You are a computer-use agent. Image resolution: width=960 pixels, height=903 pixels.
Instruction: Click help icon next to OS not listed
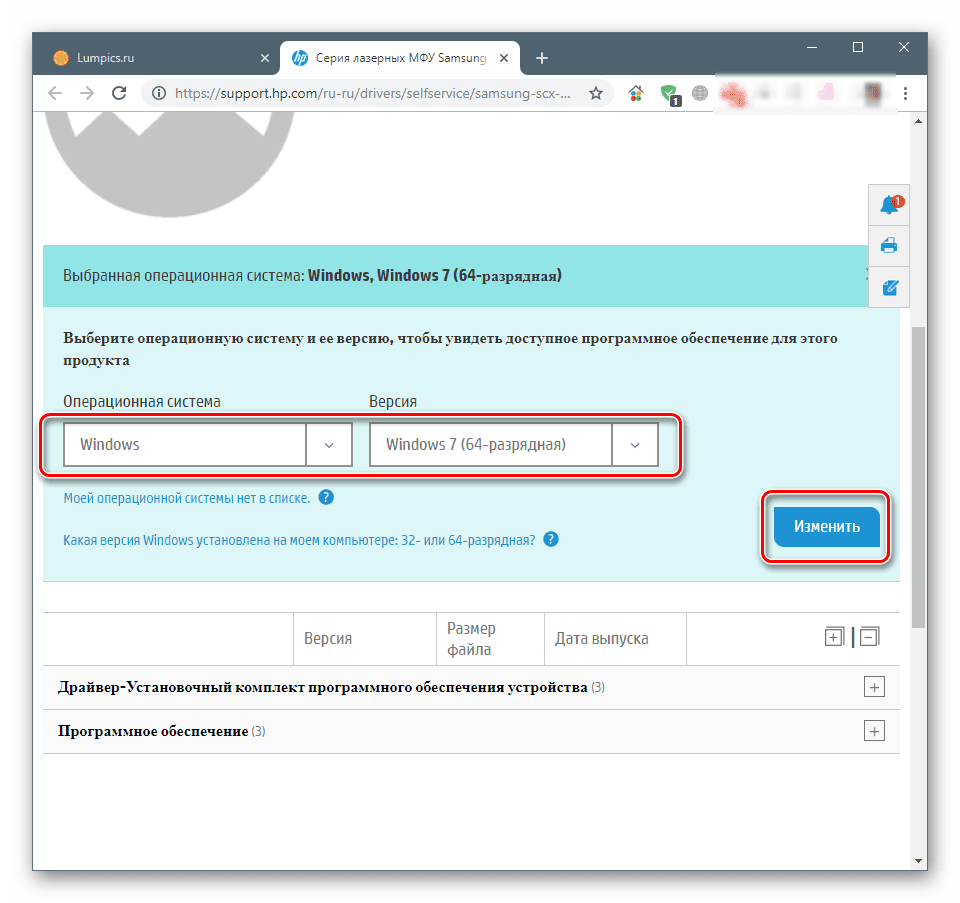tap(326, 497)
